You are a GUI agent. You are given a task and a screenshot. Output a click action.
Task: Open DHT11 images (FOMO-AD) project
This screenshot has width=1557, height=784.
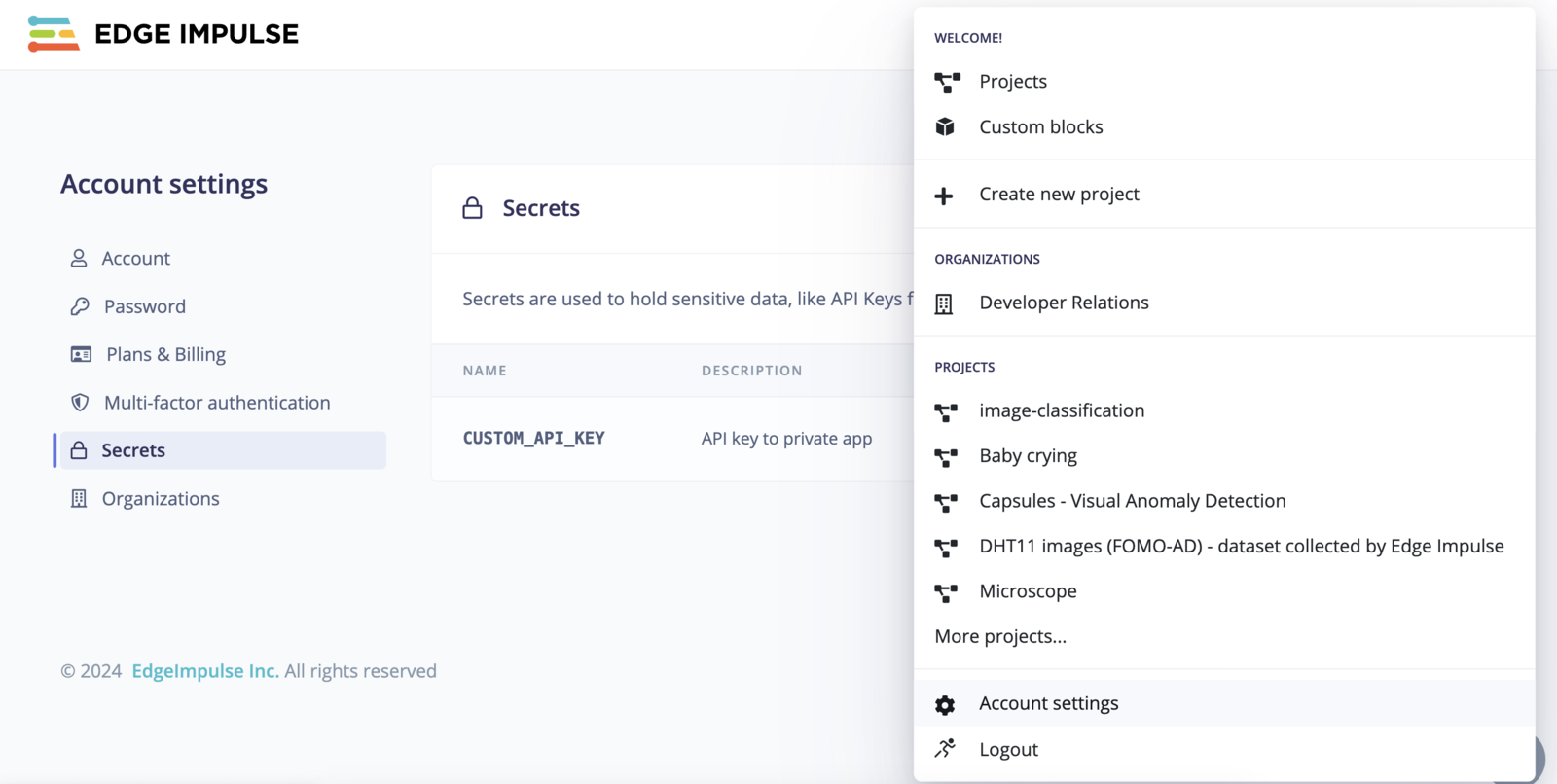pyautogui.click(x=1241, y=547)
